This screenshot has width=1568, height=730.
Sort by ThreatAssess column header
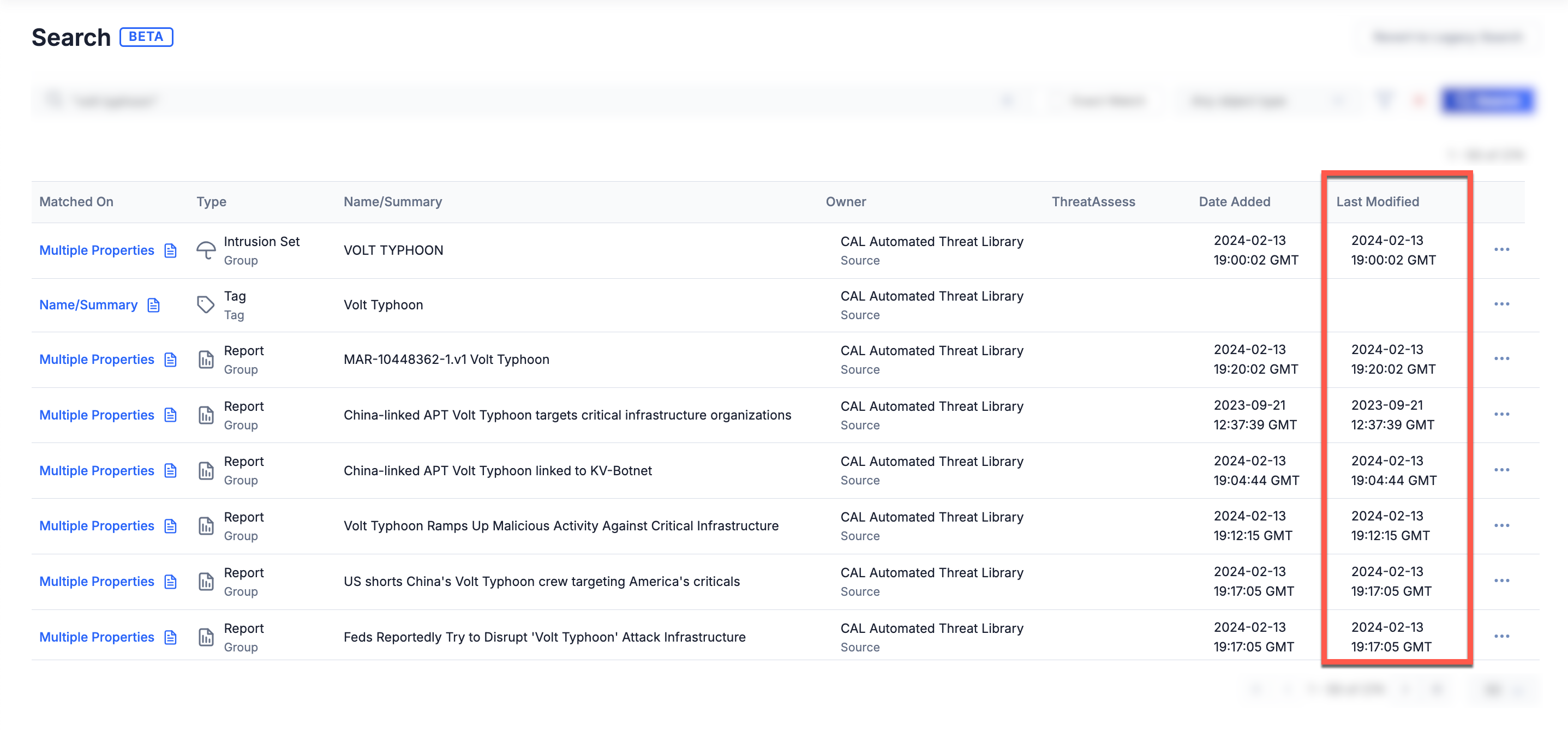click(x=1093, y=201)
